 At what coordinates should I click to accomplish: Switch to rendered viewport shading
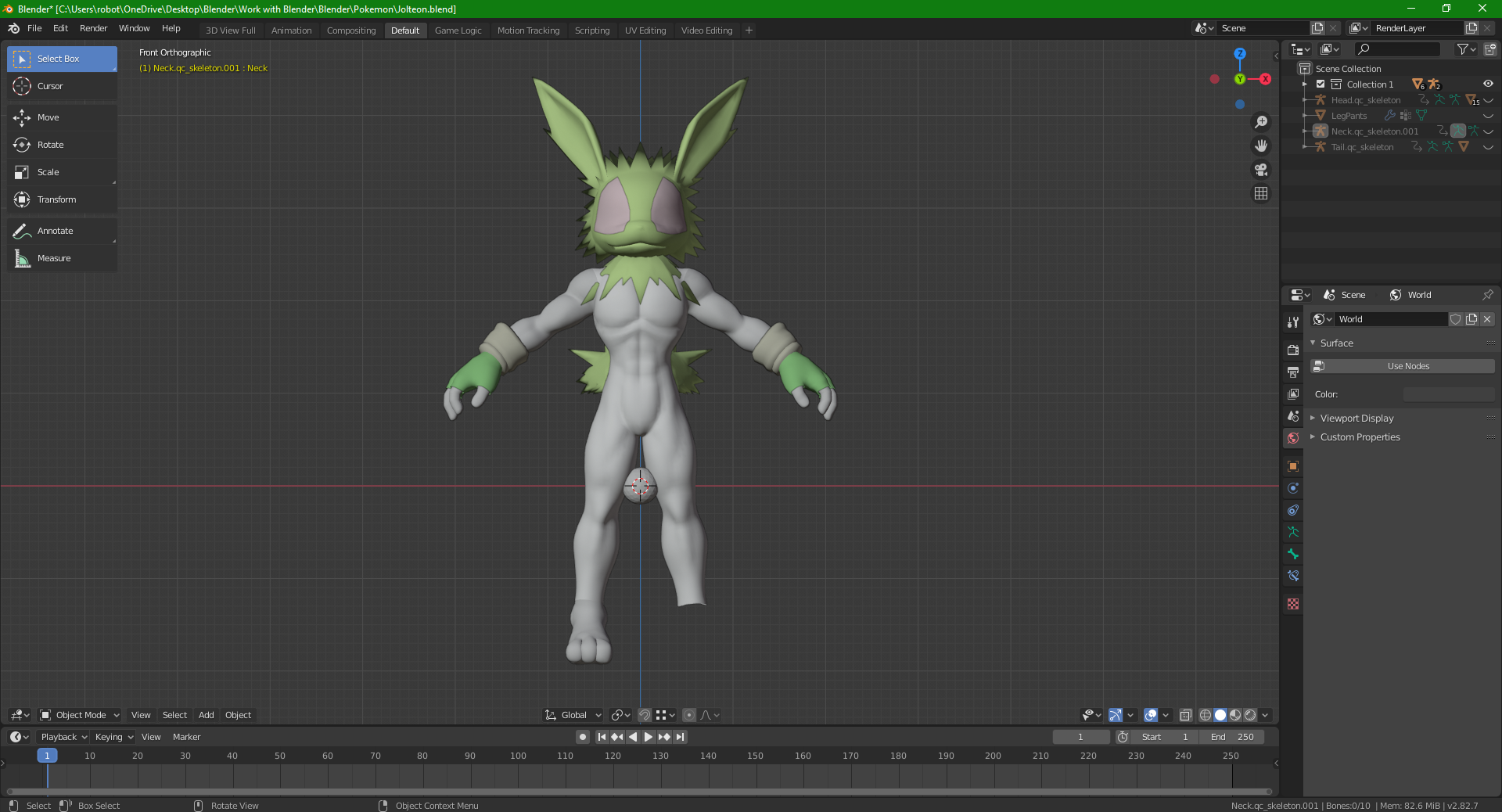[1250, 715]
